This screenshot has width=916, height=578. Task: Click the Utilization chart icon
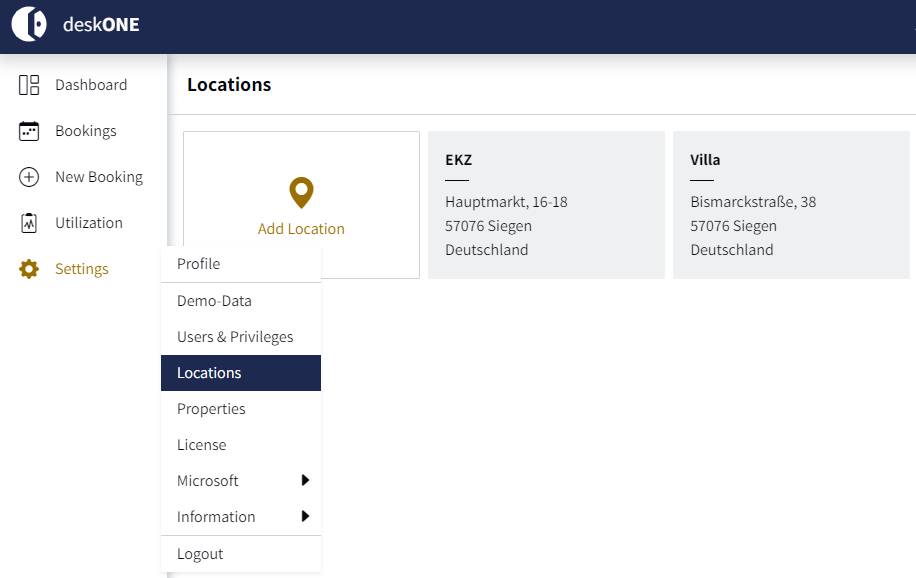pos(29,223)
